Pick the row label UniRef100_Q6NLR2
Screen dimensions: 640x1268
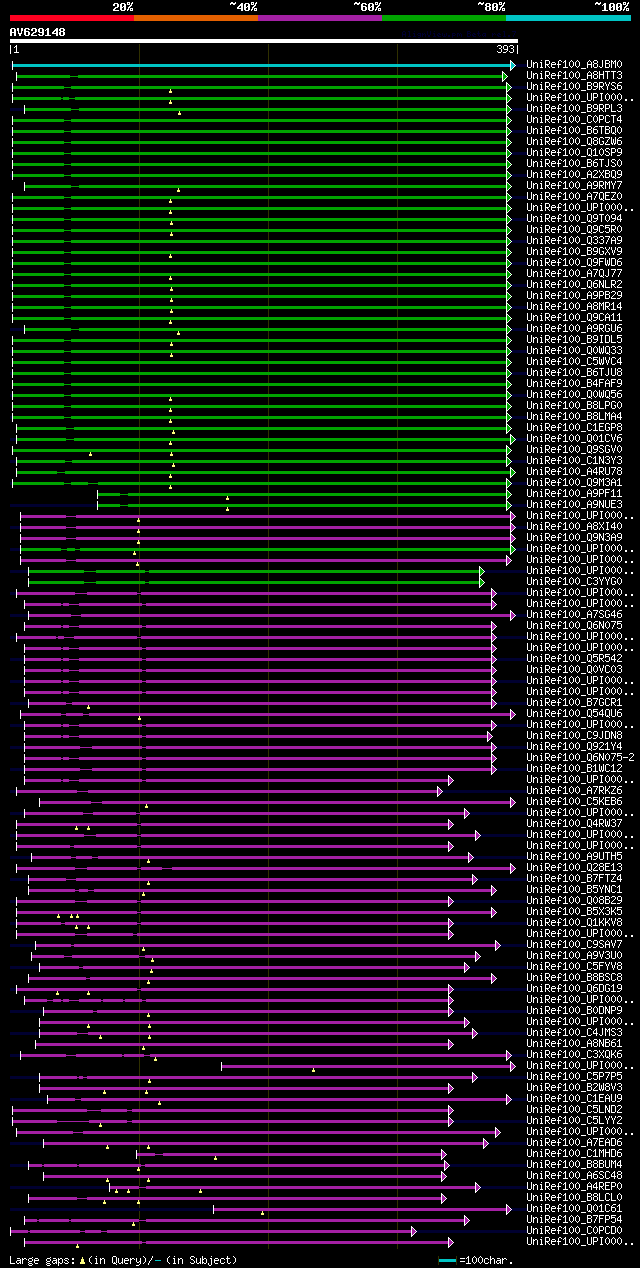pos(575,285)
